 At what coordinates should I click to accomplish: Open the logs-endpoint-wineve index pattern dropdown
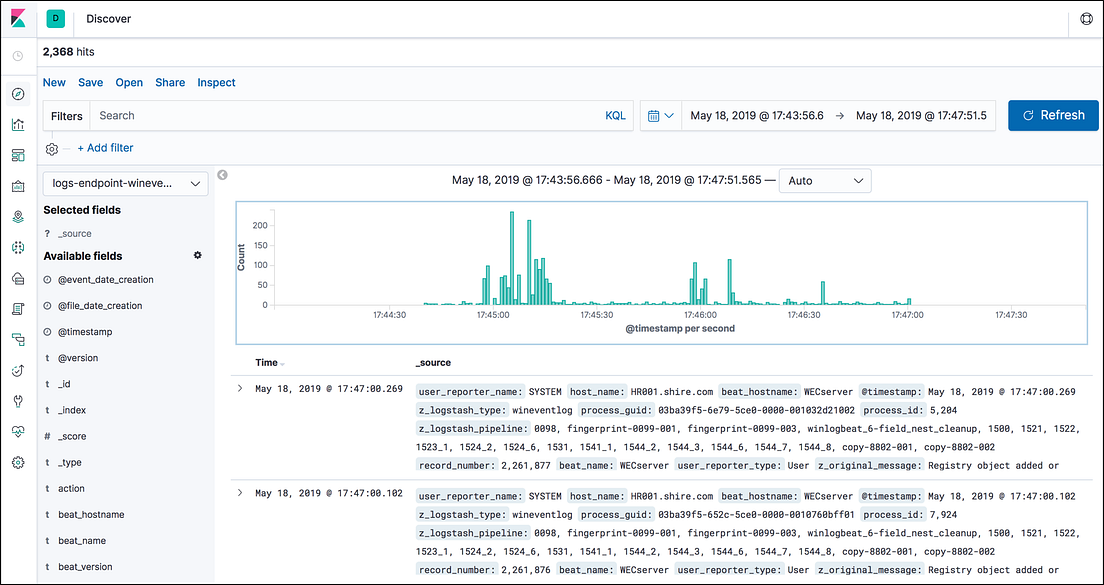click(124, 184)
